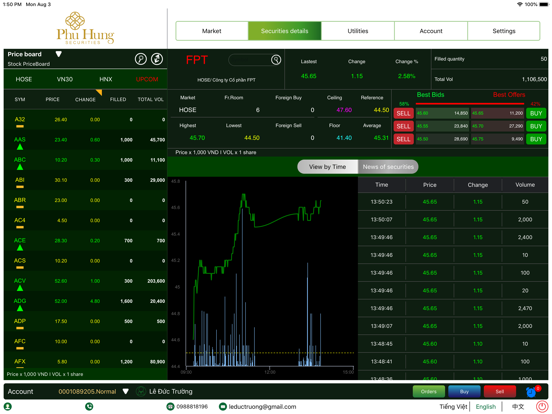The image size is (552, 414).
Task: Tap the up arrow indicator for AAS
Action: (20, 147)
